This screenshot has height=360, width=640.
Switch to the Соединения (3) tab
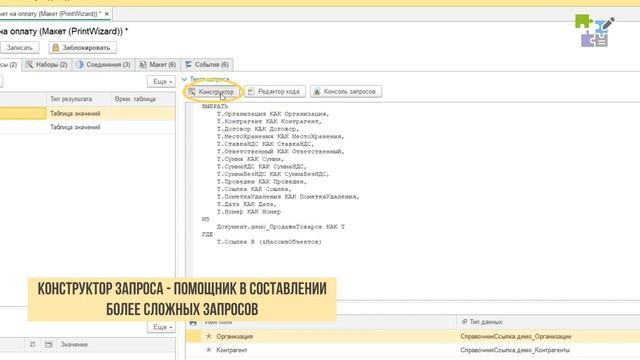(x=103, y=64)
